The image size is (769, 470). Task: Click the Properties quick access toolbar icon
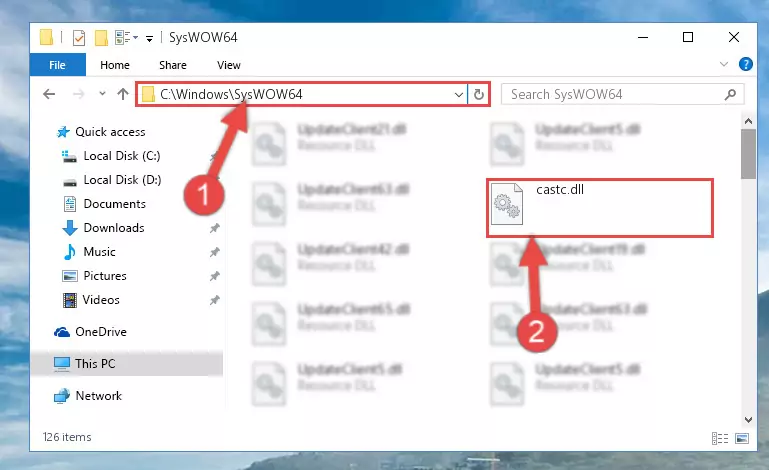click(x=78, y=38)
